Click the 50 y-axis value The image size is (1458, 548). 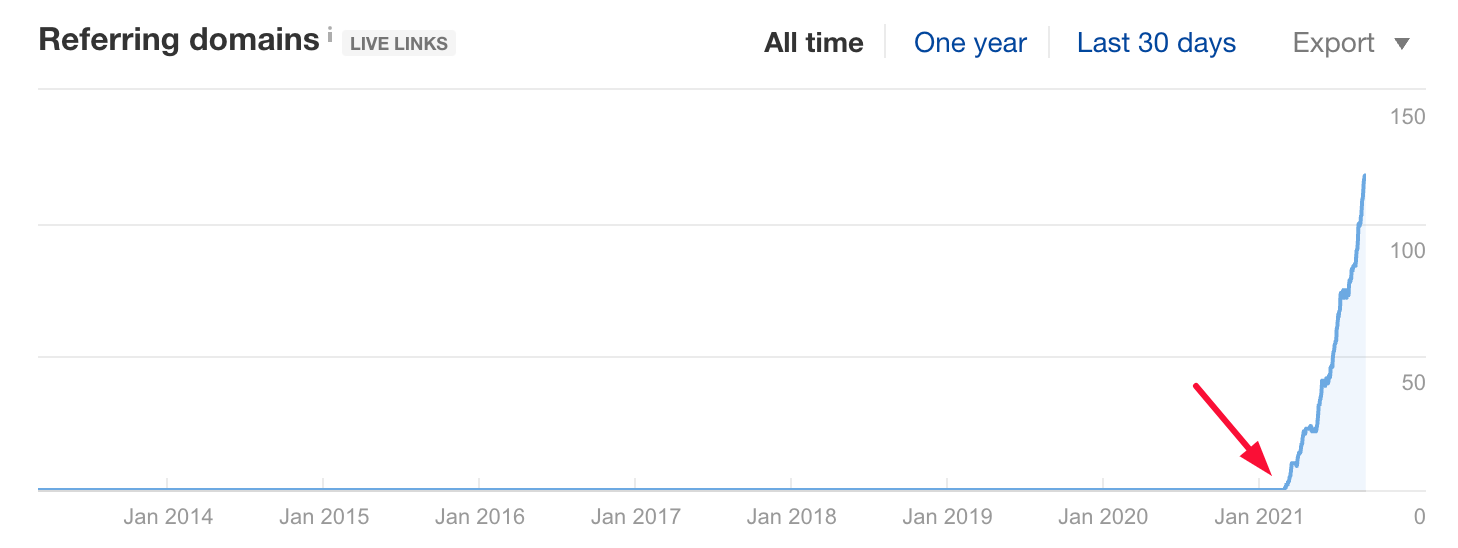coord(1412,383)
